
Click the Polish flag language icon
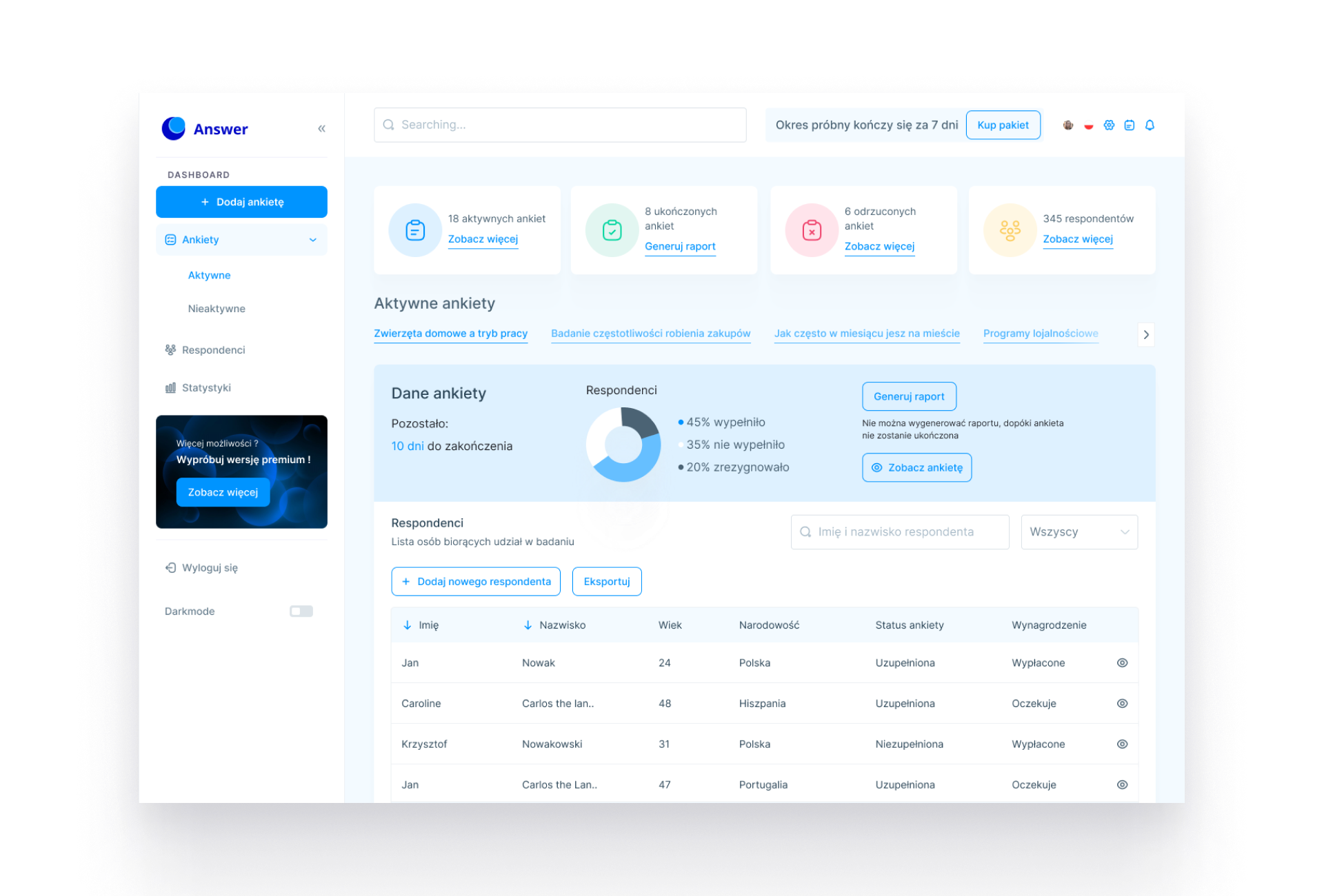[1088, 125]
